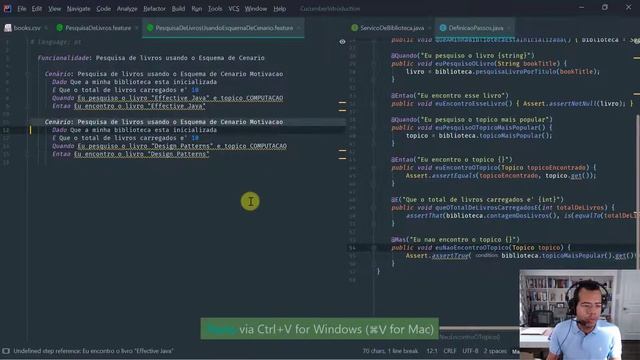The width and height of the screenshot is (640, 360).
Task: Close the PesquisaDeLivrosUsandoEsquemaDeCenario.feature tab
Action: click(x=299, y=28)
